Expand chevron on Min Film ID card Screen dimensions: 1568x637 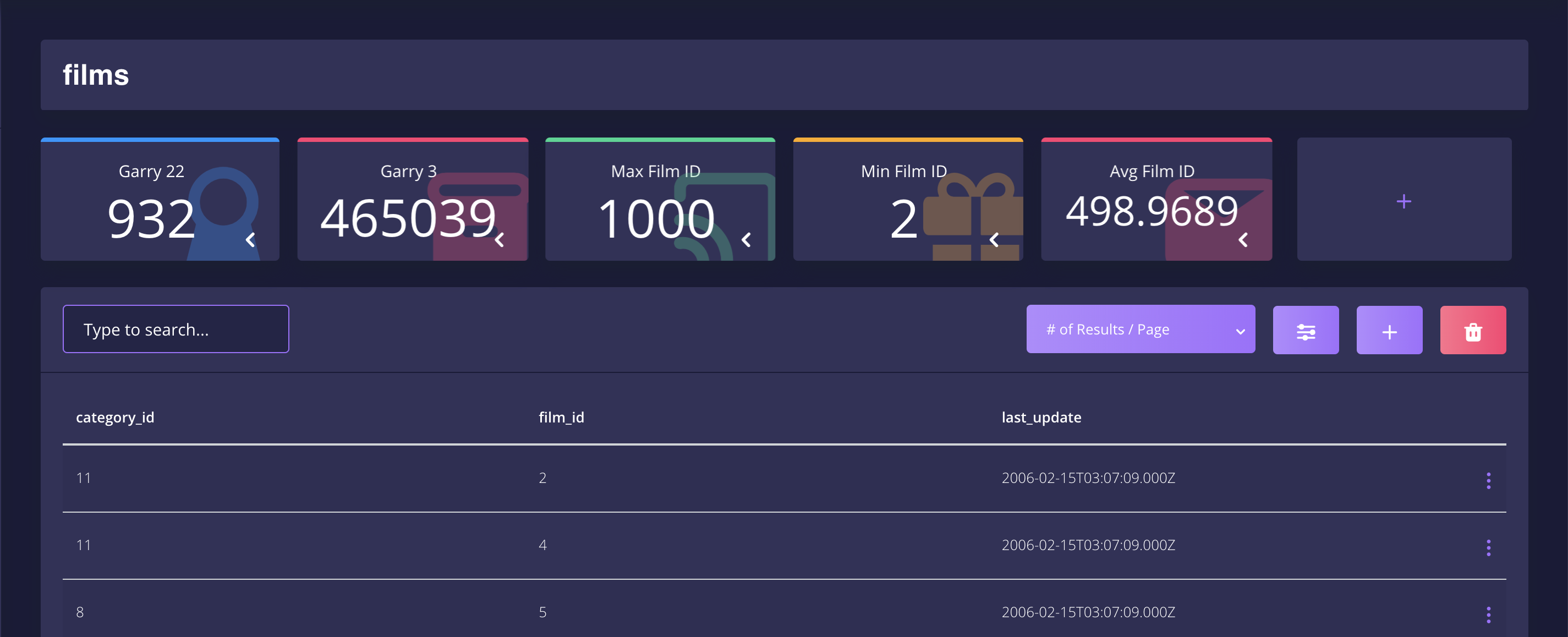point(994,240)
